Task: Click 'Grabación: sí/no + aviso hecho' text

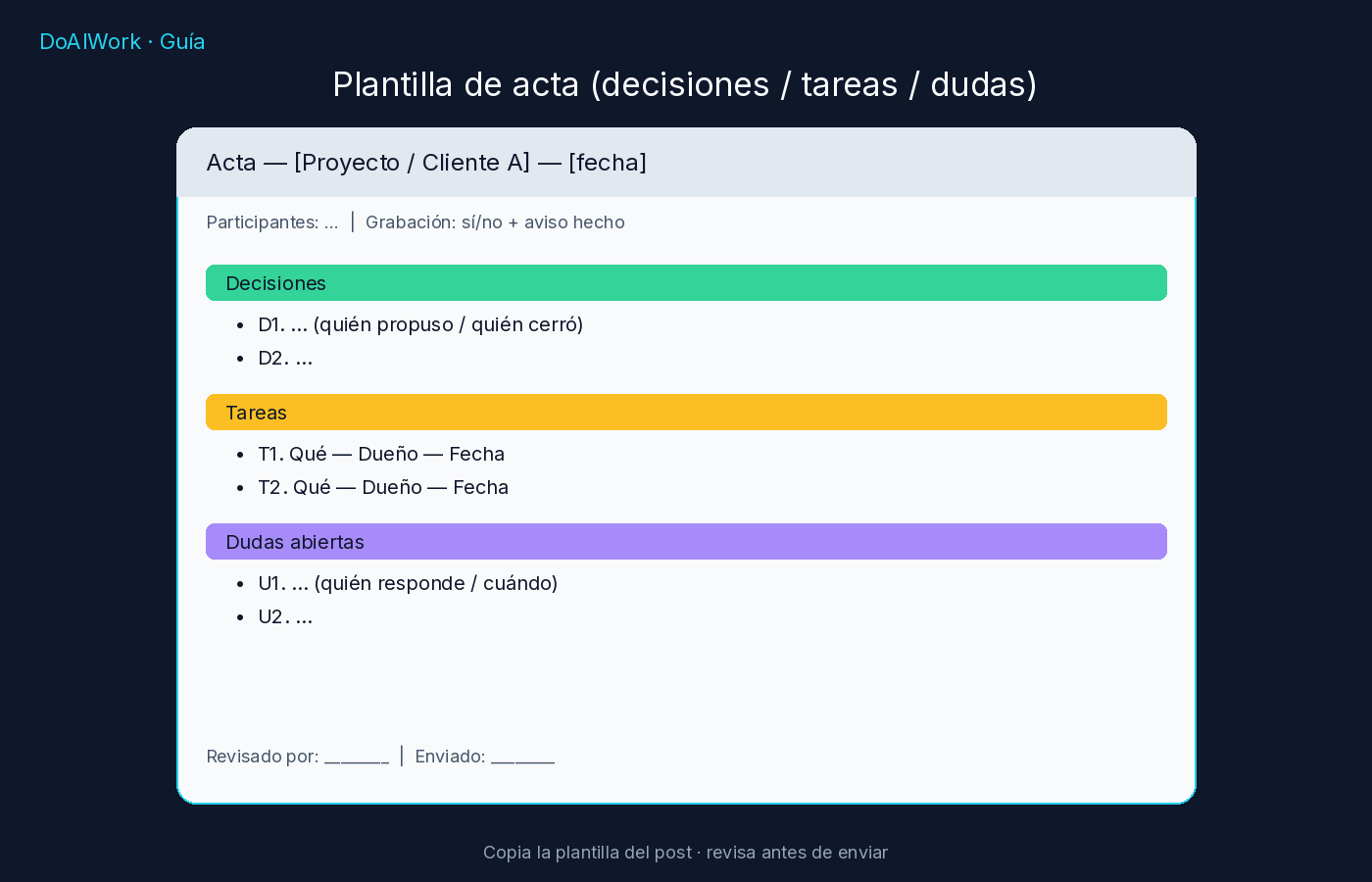Action: 495,222
